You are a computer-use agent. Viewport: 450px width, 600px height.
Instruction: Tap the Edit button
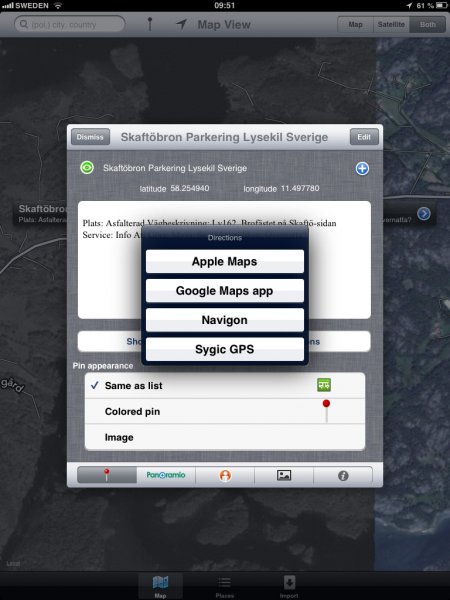[364, 137]
